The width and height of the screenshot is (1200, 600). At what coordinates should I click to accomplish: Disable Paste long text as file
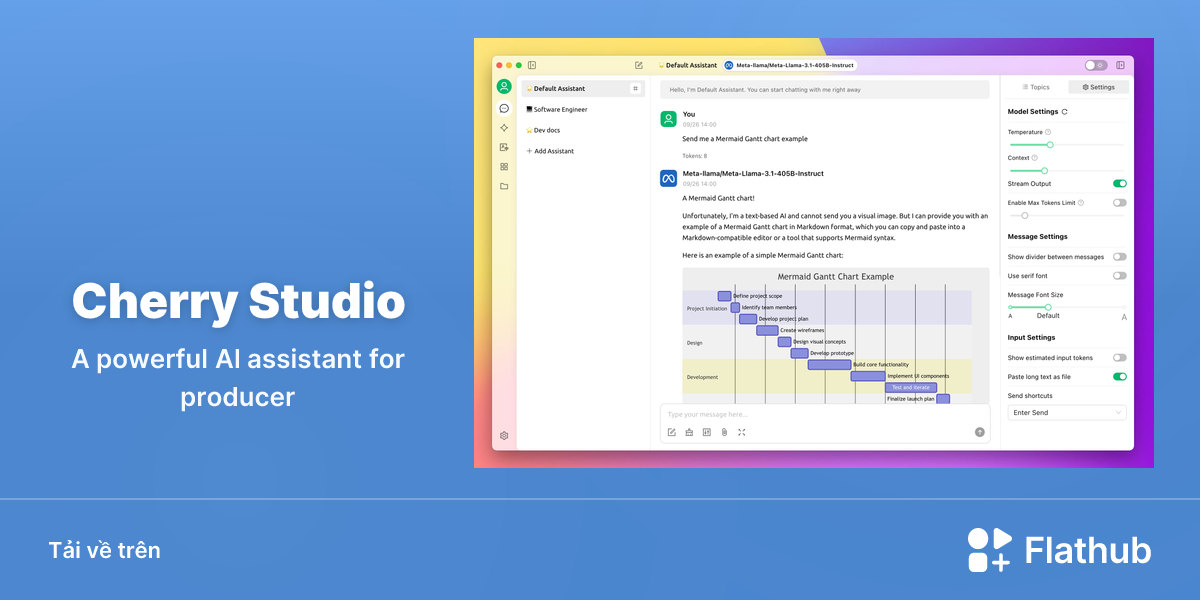[1120, 377]
